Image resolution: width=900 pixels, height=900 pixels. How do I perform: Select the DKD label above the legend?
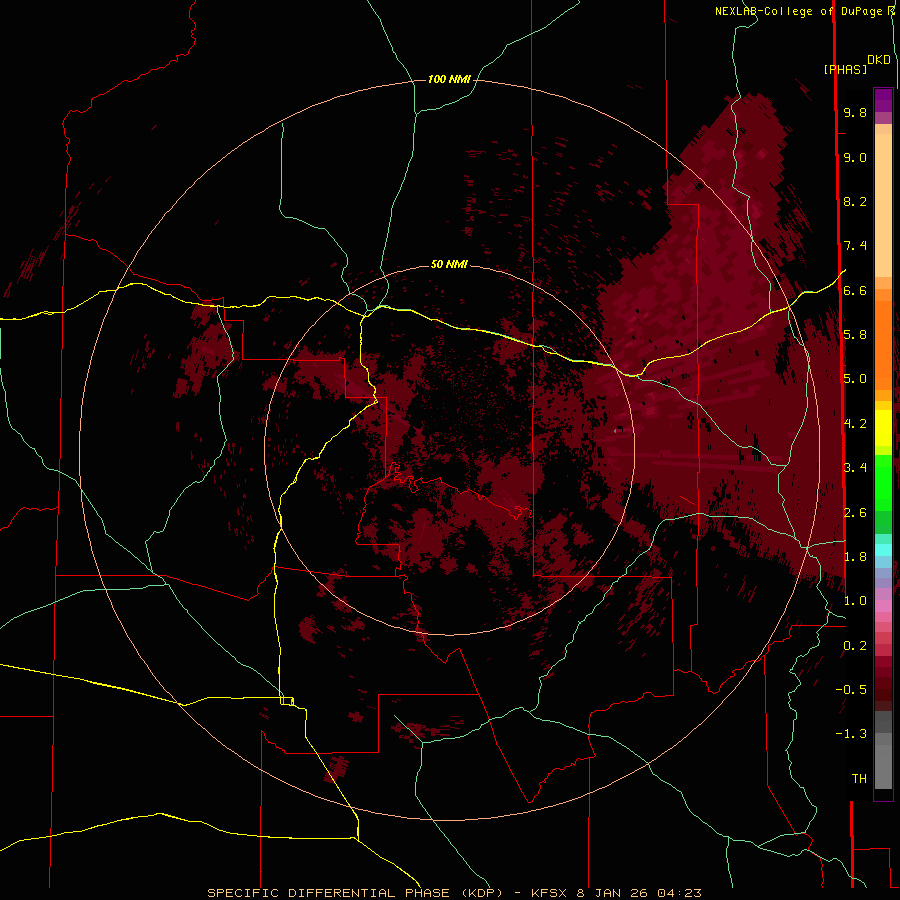point(878,60)
